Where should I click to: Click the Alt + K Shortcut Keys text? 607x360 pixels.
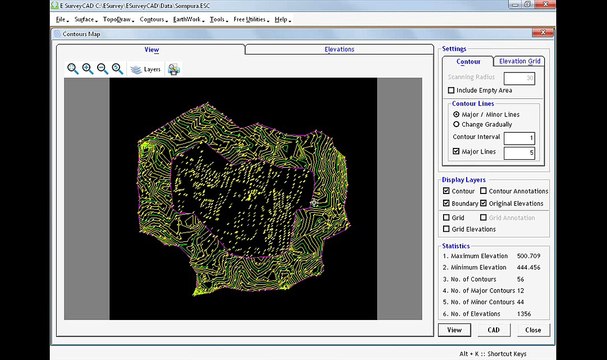click(x=493, y=354)
